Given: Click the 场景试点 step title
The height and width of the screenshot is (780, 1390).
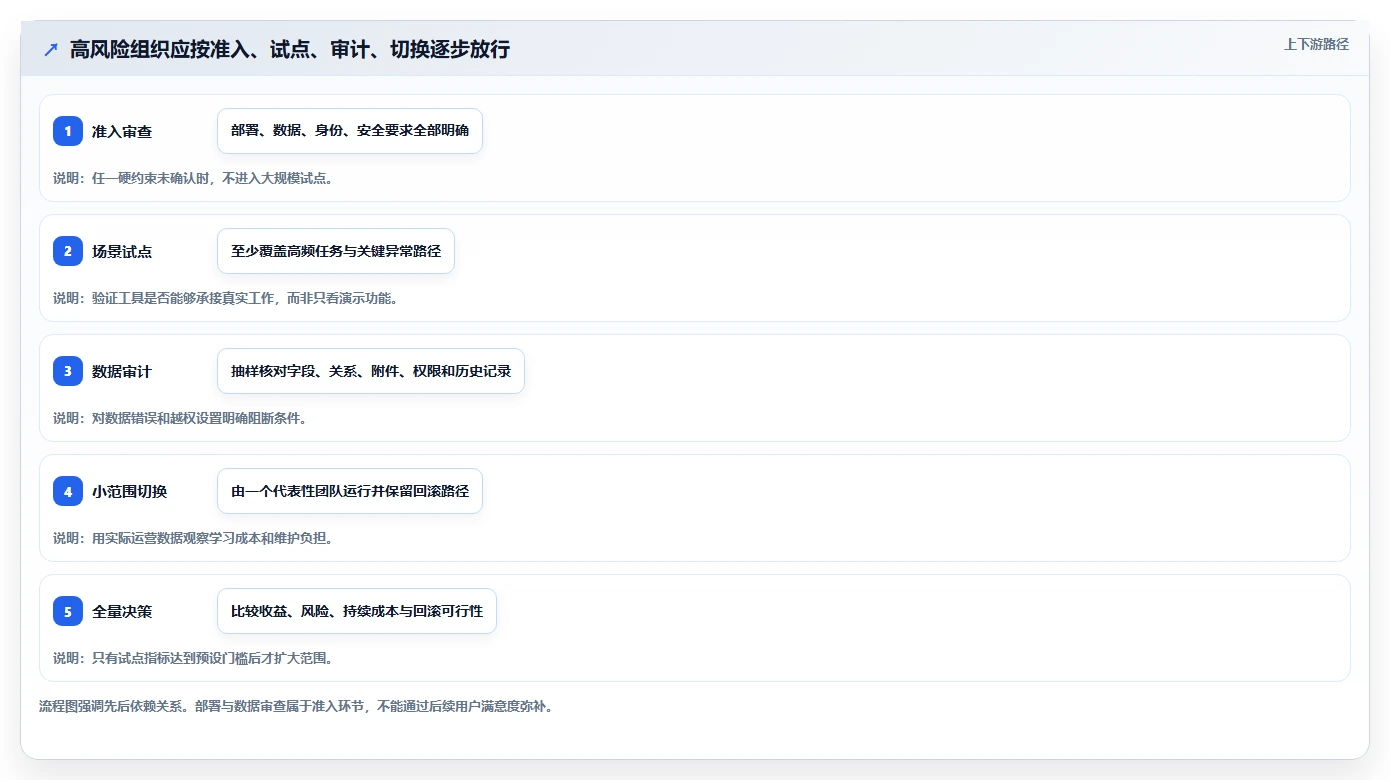Looking at the screenshot, I should pyautogui.click(x=122, y=251).
